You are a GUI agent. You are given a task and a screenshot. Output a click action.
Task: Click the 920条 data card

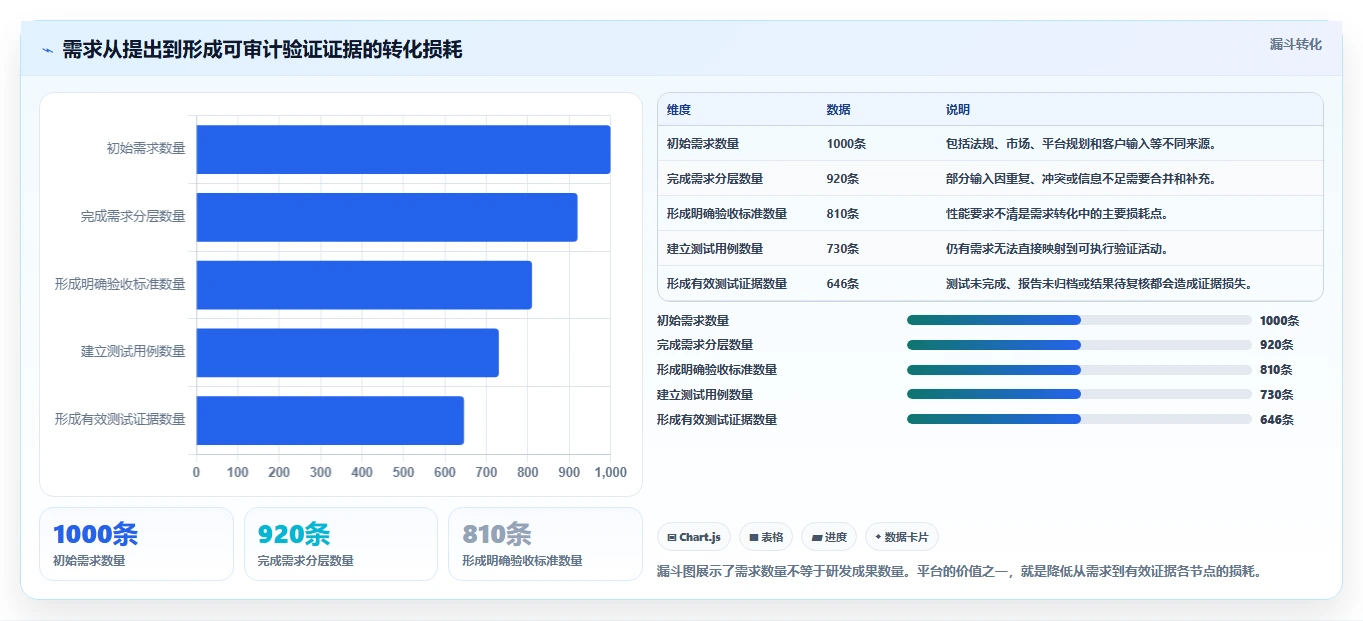click(x=341, y=544)
